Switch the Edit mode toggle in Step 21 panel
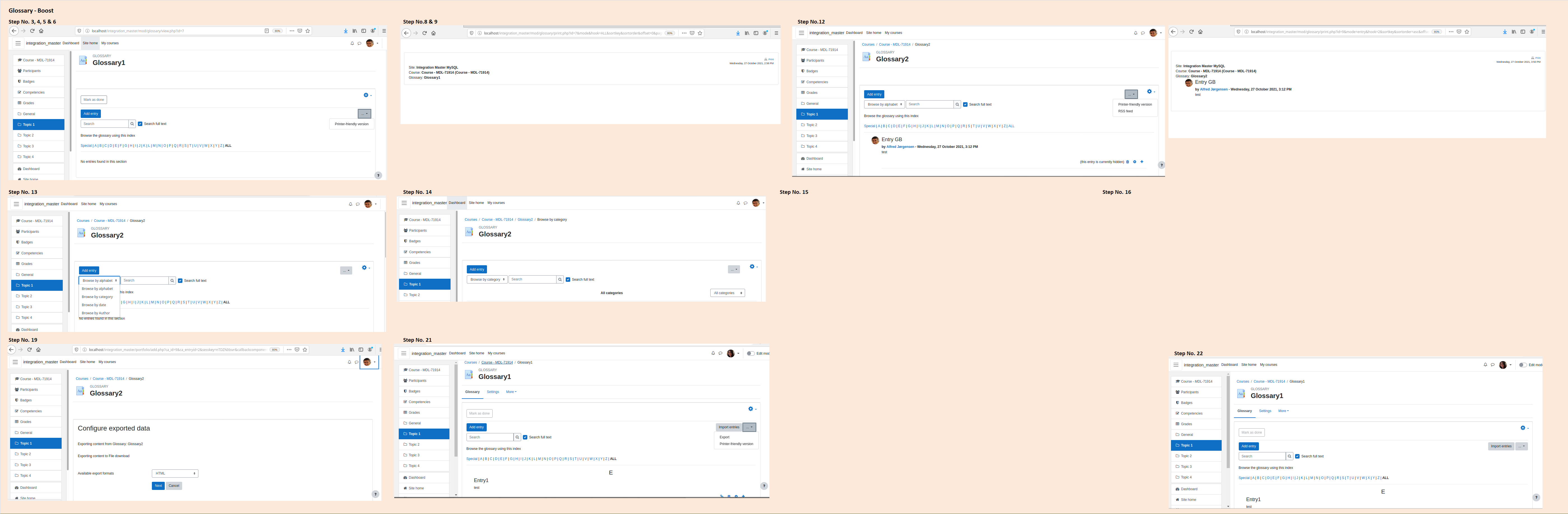 pyautogui.click(x=751, y=353)
